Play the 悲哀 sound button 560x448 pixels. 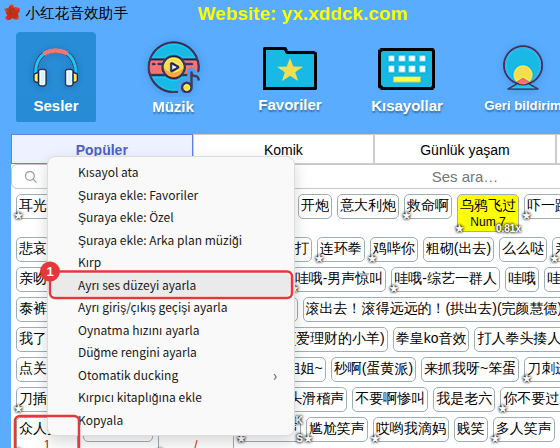point(32,249)
